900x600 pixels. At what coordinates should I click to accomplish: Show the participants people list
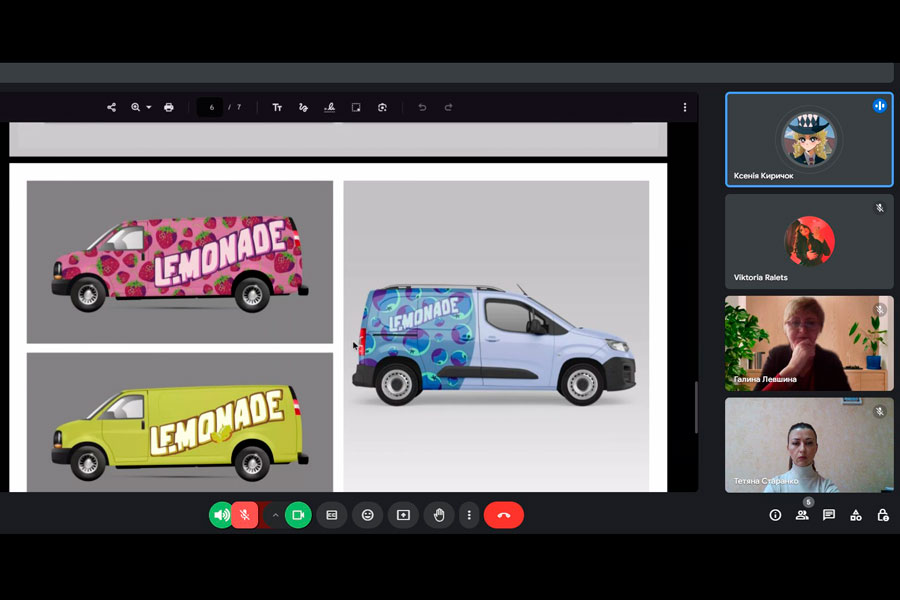[x=802, y=515]
